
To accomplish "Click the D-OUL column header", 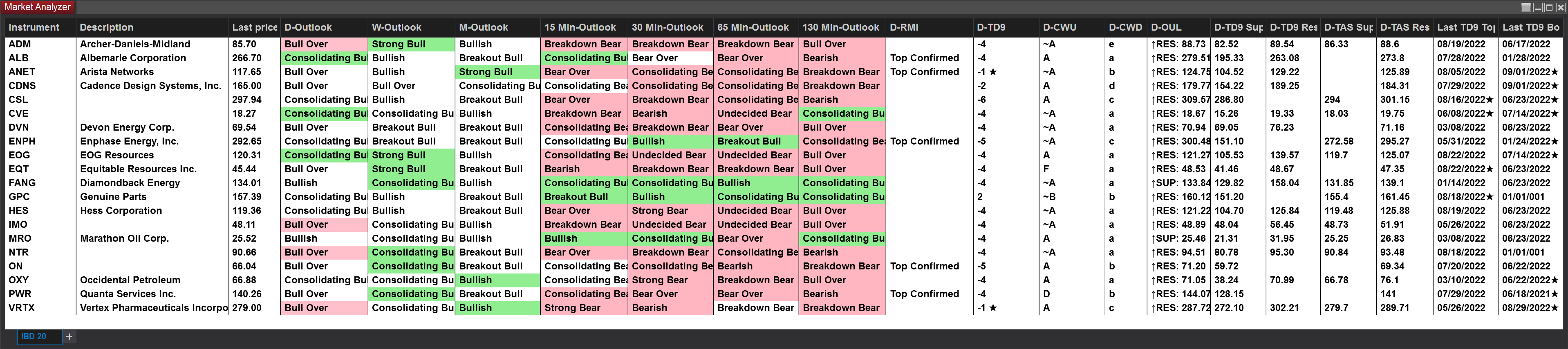I will [x=1179, y=27].
